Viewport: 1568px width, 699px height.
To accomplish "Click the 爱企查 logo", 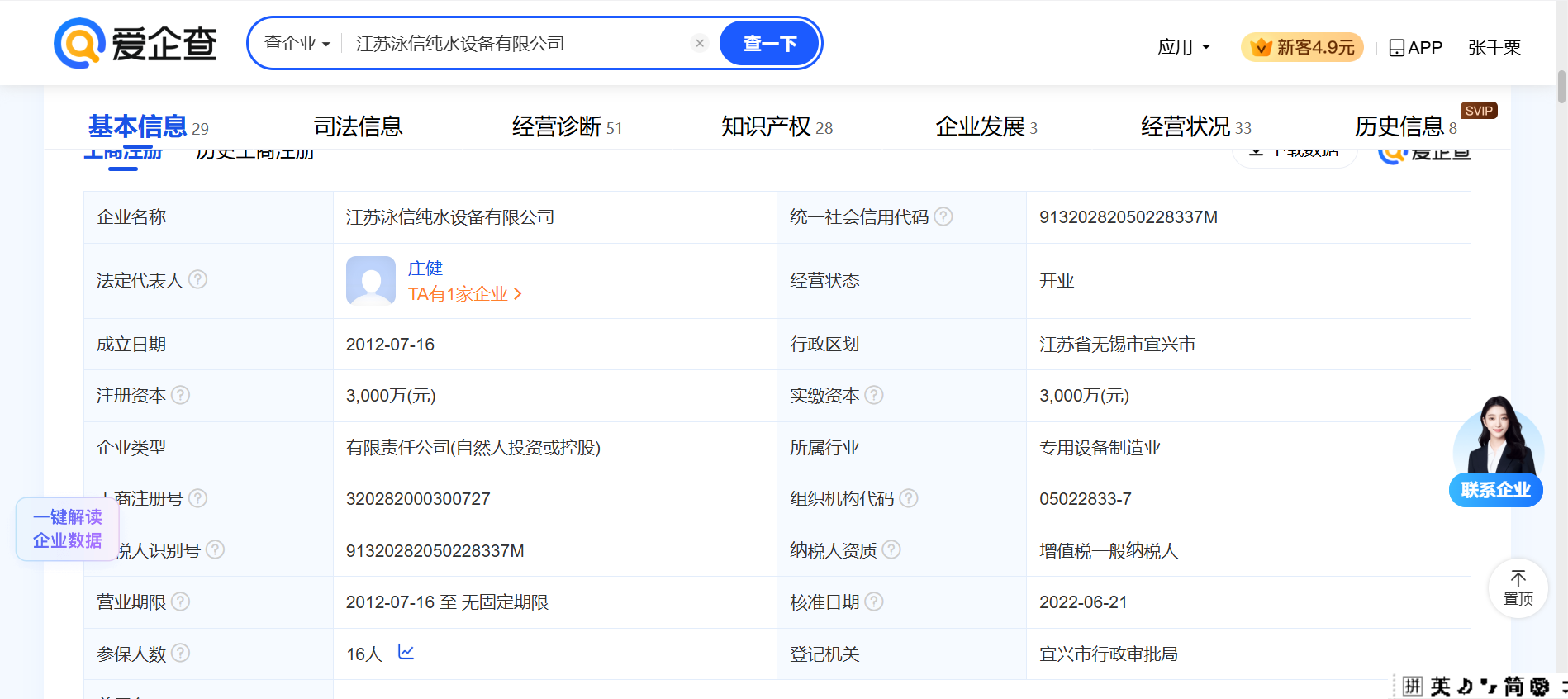I will pyautogui.click(x=135, y=44).
